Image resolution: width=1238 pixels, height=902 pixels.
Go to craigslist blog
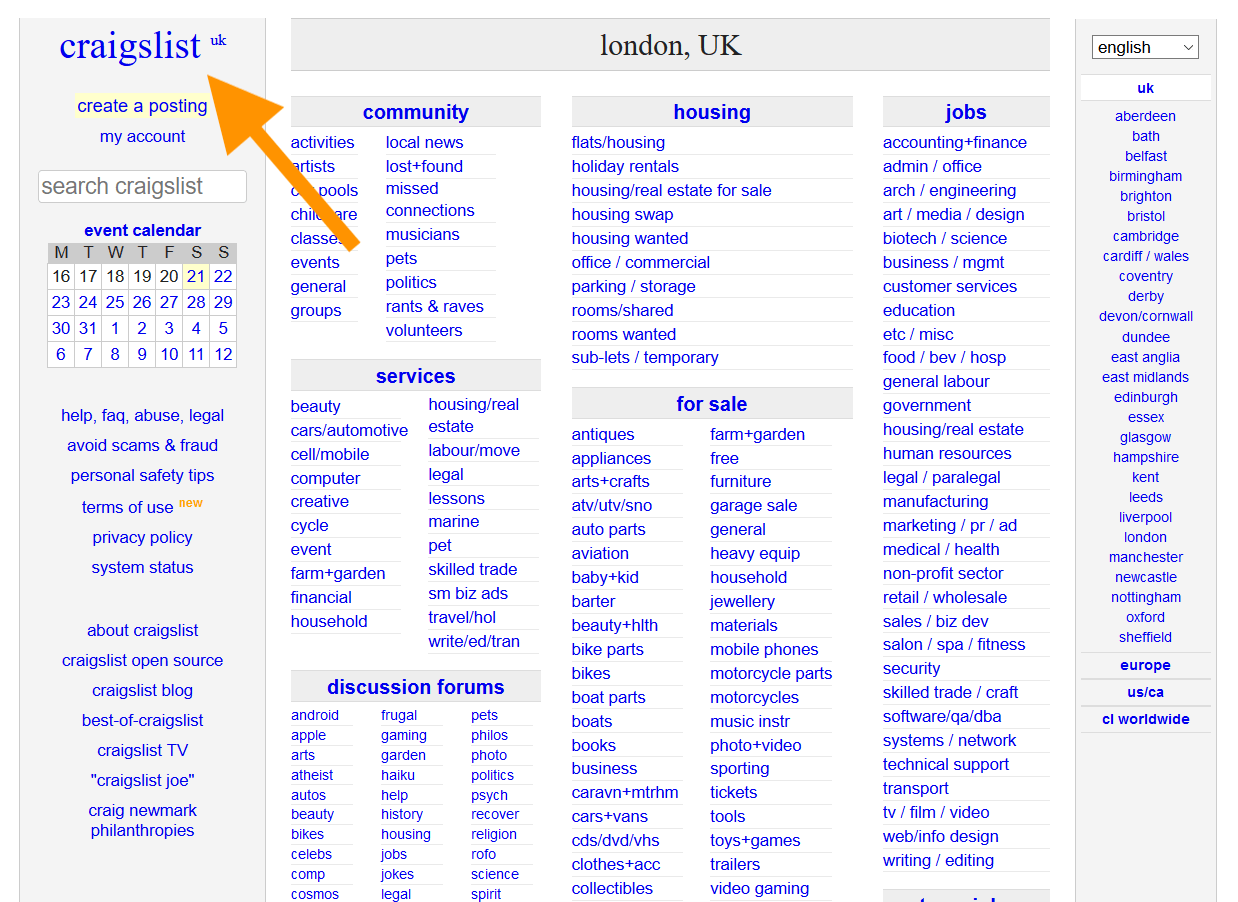tap(142, 690)
